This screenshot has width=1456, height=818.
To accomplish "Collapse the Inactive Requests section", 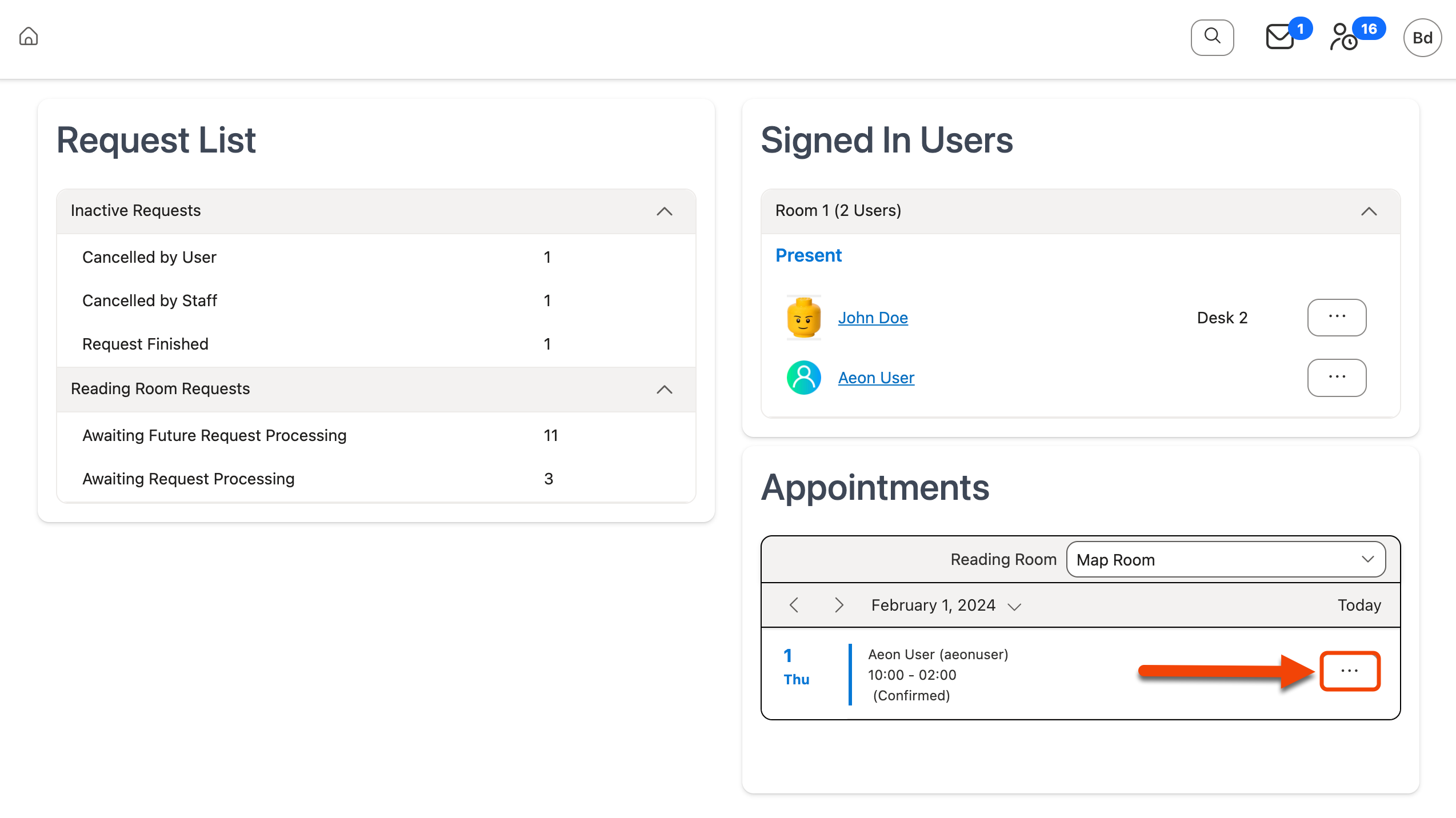I will coord(664,211).
